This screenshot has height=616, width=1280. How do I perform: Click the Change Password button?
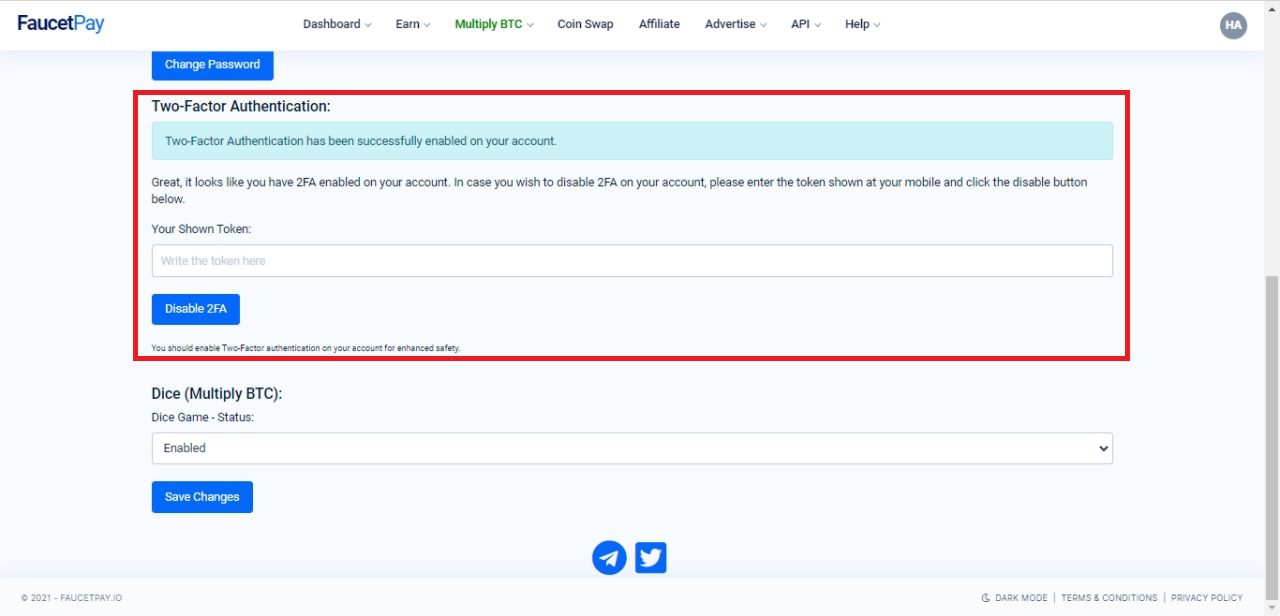click(212, 64)
